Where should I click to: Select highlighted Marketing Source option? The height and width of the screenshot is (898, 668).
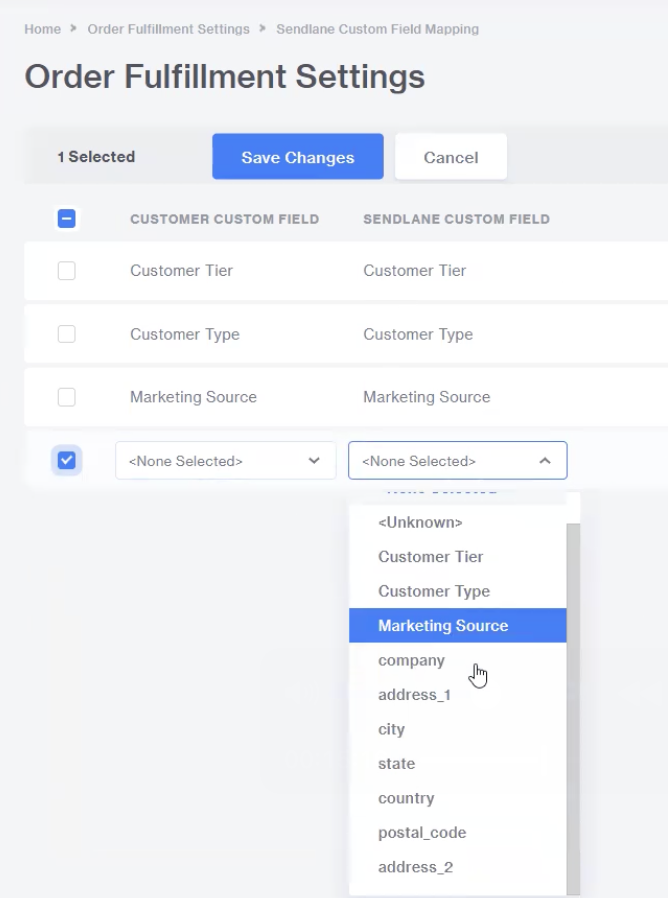click(x=458, y=625)
